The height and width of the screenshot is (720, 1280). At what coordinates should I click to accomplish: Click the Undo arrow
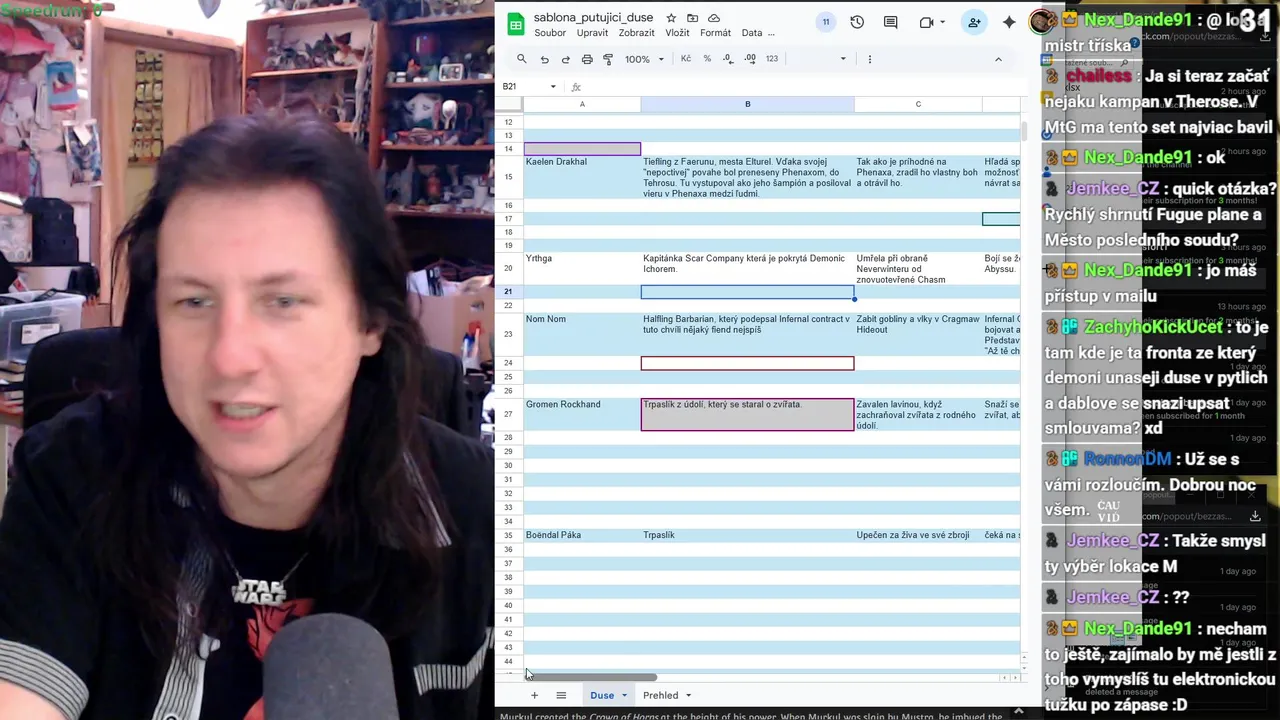point(544,59)
